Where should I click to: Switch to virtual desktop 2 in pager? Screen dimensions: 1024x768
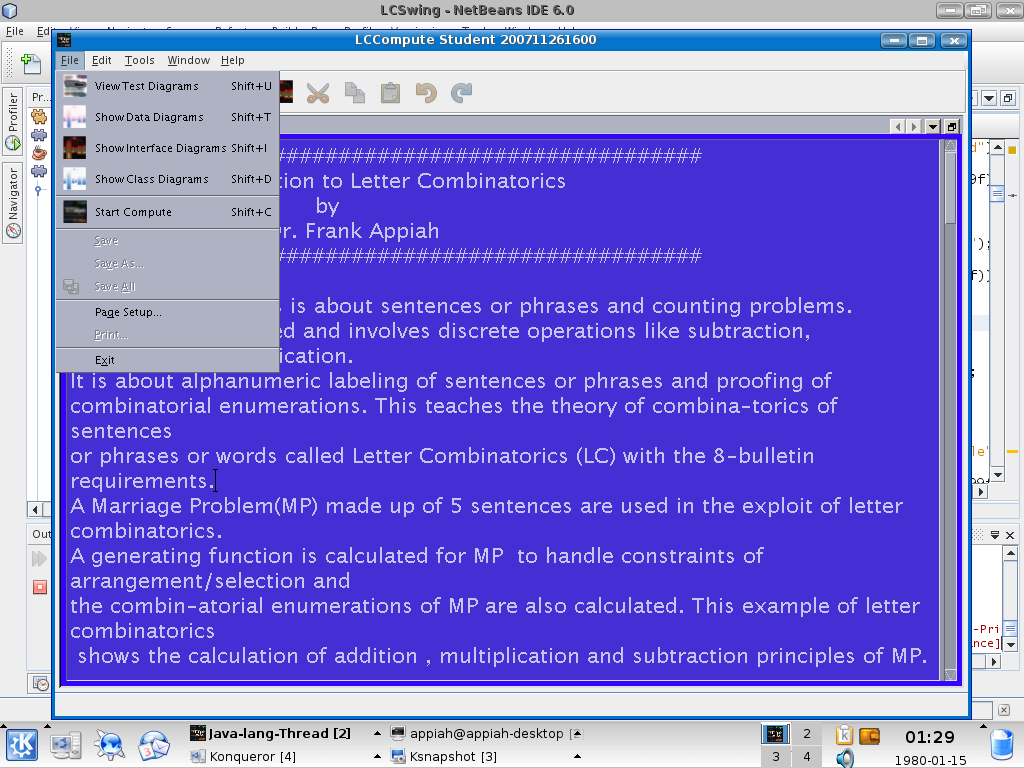807,733
